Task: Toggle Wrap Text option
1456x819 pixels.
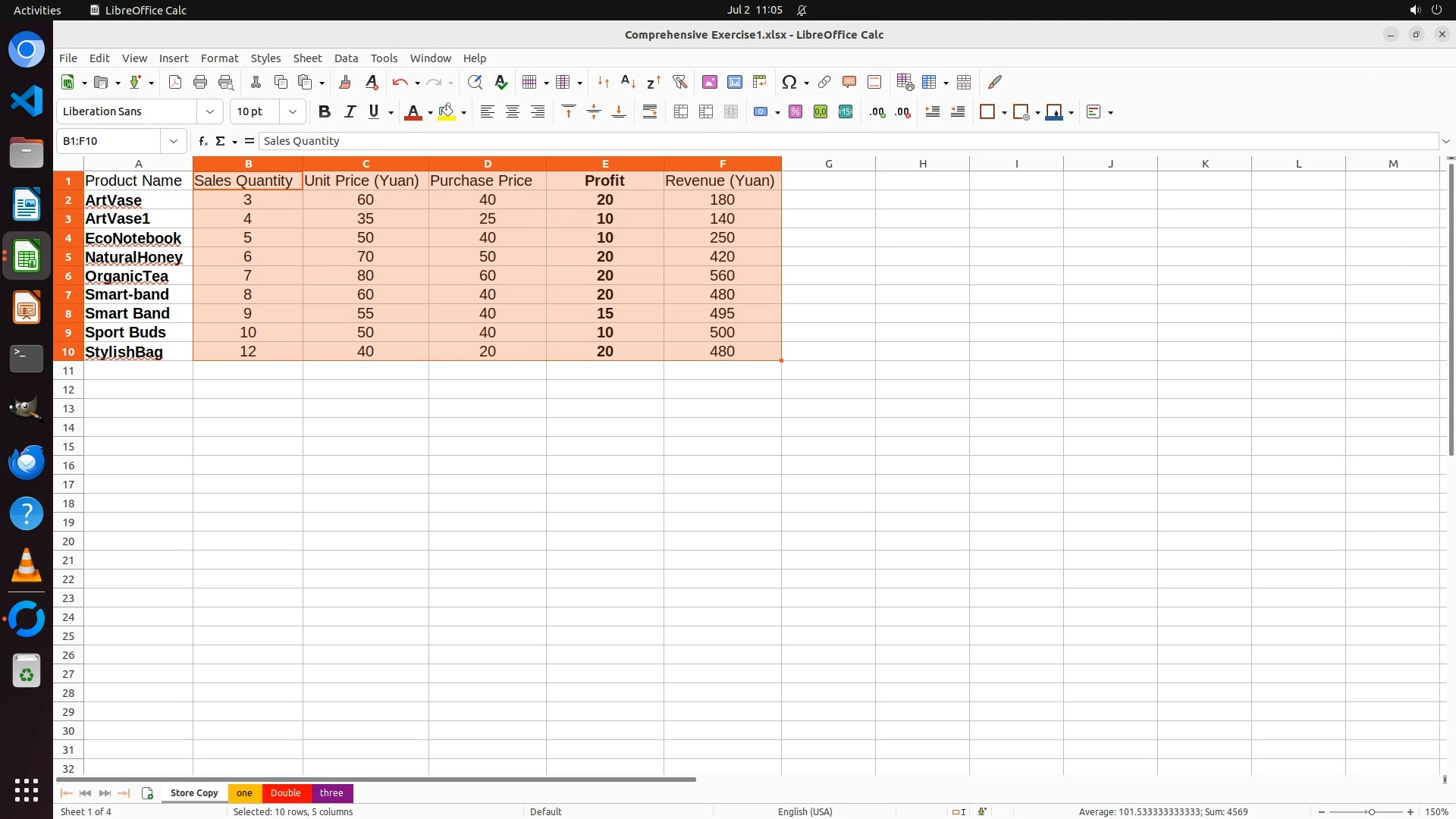Action: coord(650,111)
